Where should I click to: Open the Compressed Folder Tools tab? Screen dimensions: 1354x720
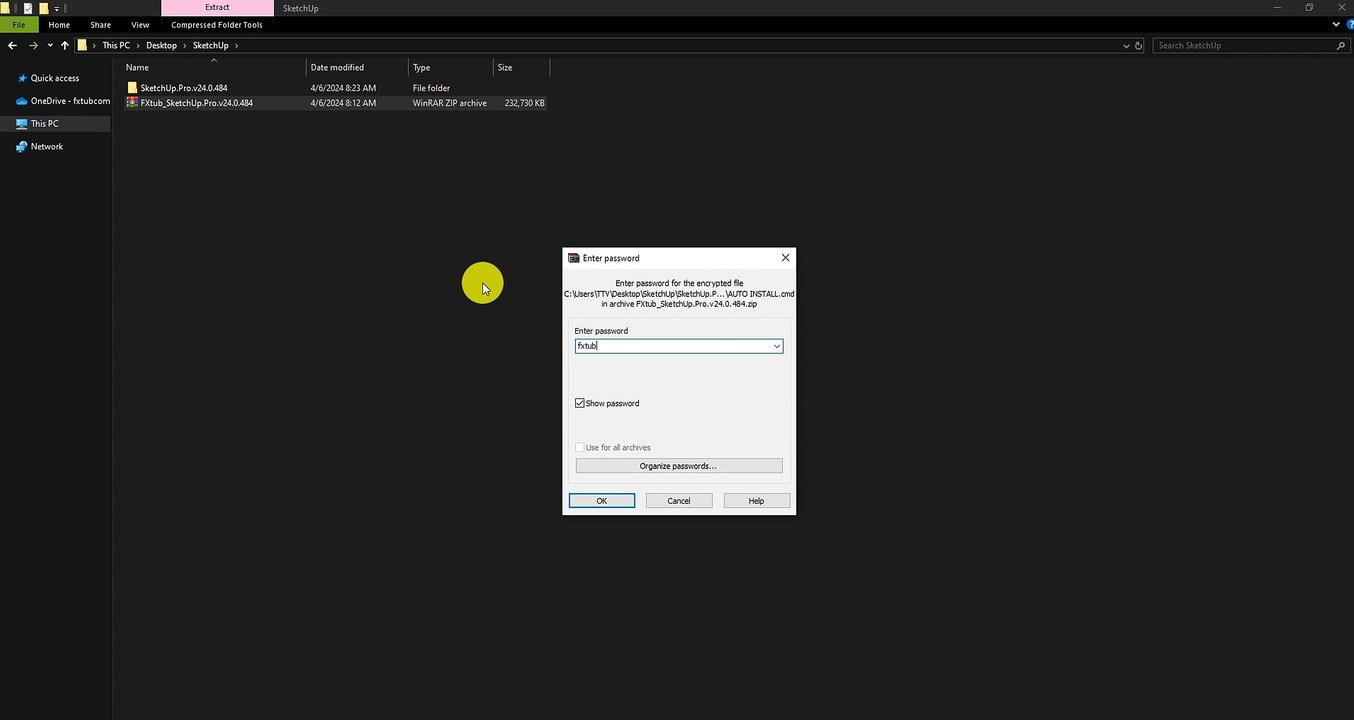pyautogui.click(x=217, y=24)
